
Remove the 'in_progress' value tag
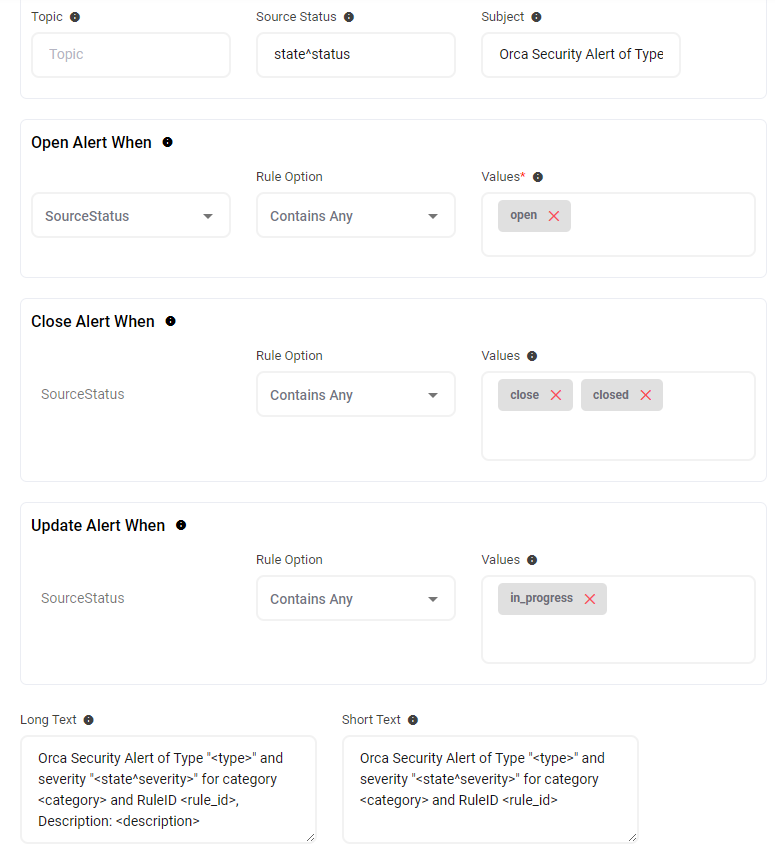[x=590, y=599]
